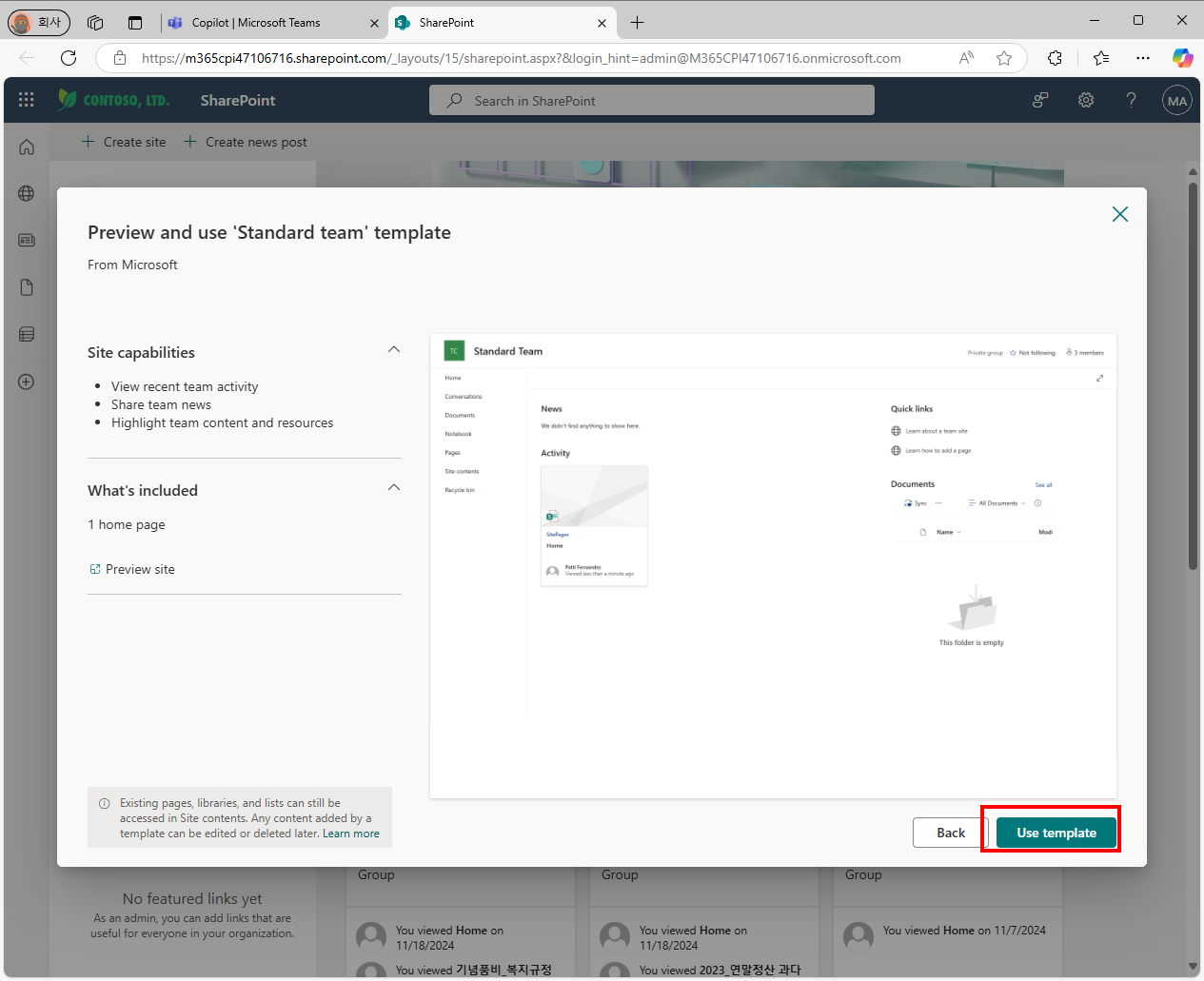This screenshot has width=1204, height=981.
Task: Refresh the browser page
Action: tap(69, 58)
